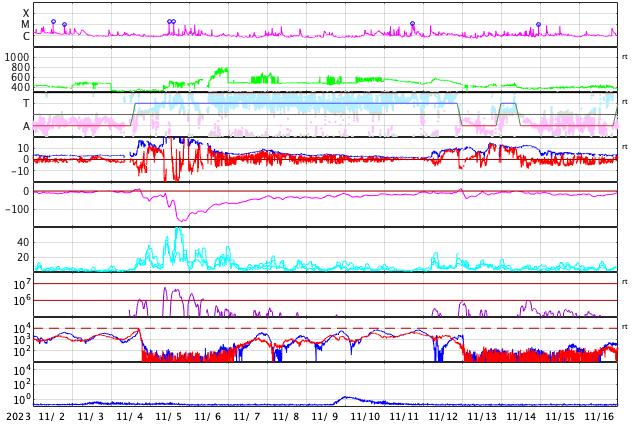Click the "11/10" date label
This screenshot has width=634, height=424.
365,416
